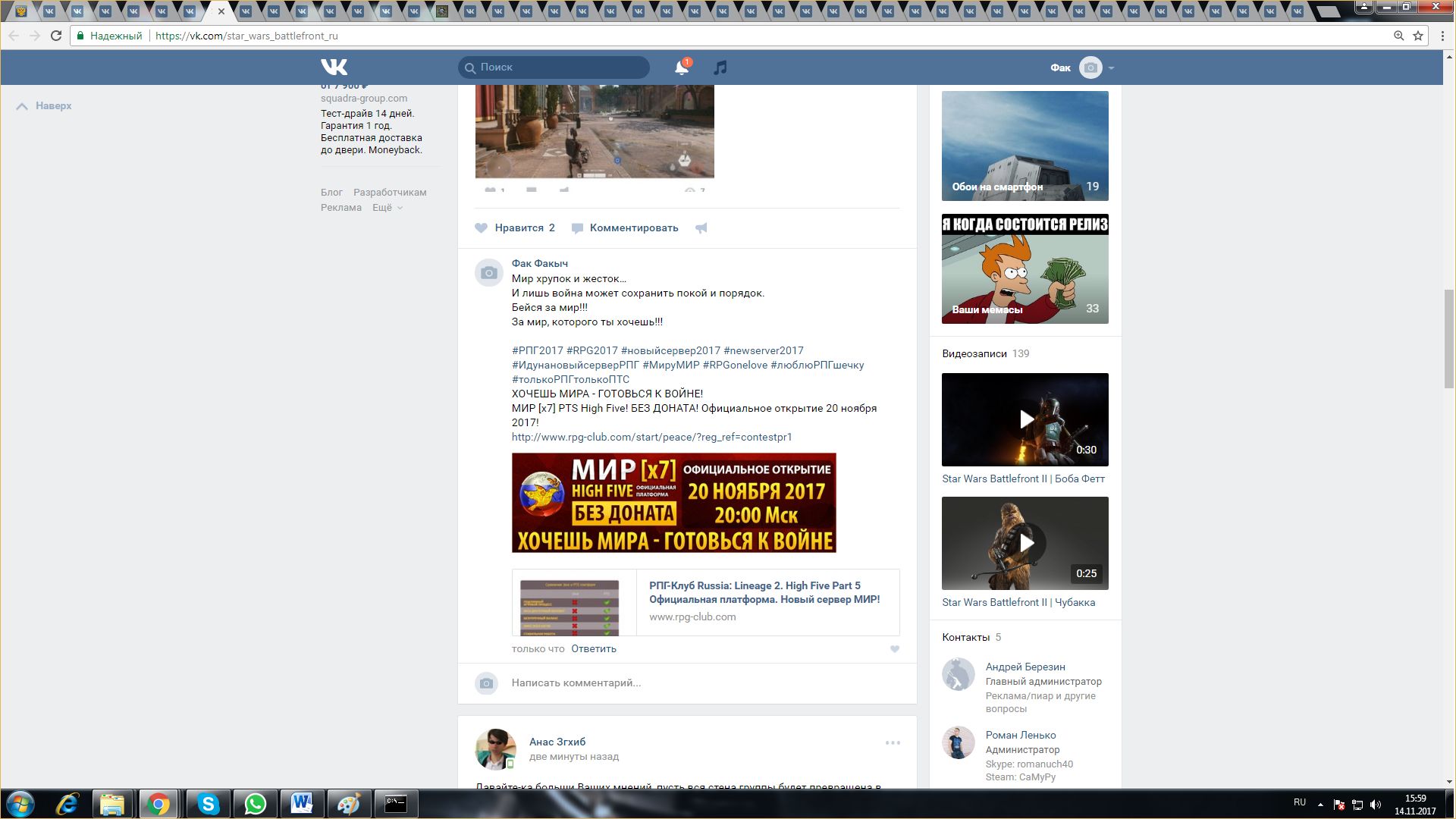Open rpg-club.com start/peace link
The width and height of the screenshot is (1456, 819).
(x=652, y=437)
